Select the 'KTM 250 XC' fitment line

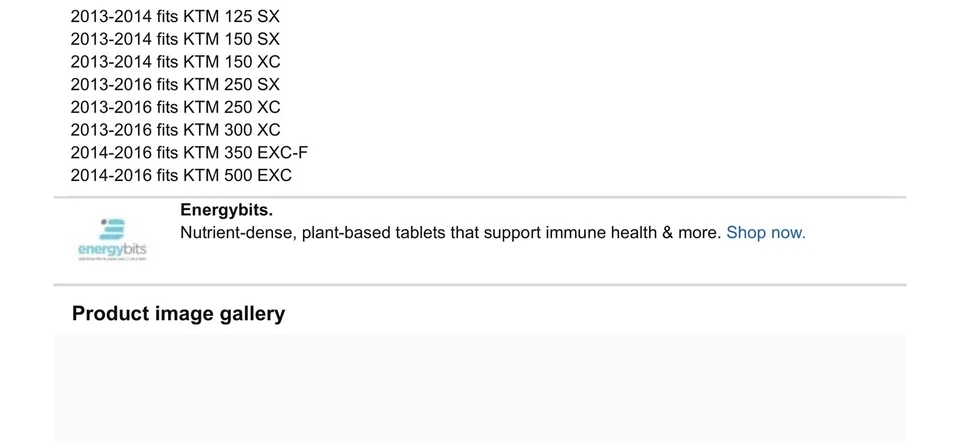point(175,107)
